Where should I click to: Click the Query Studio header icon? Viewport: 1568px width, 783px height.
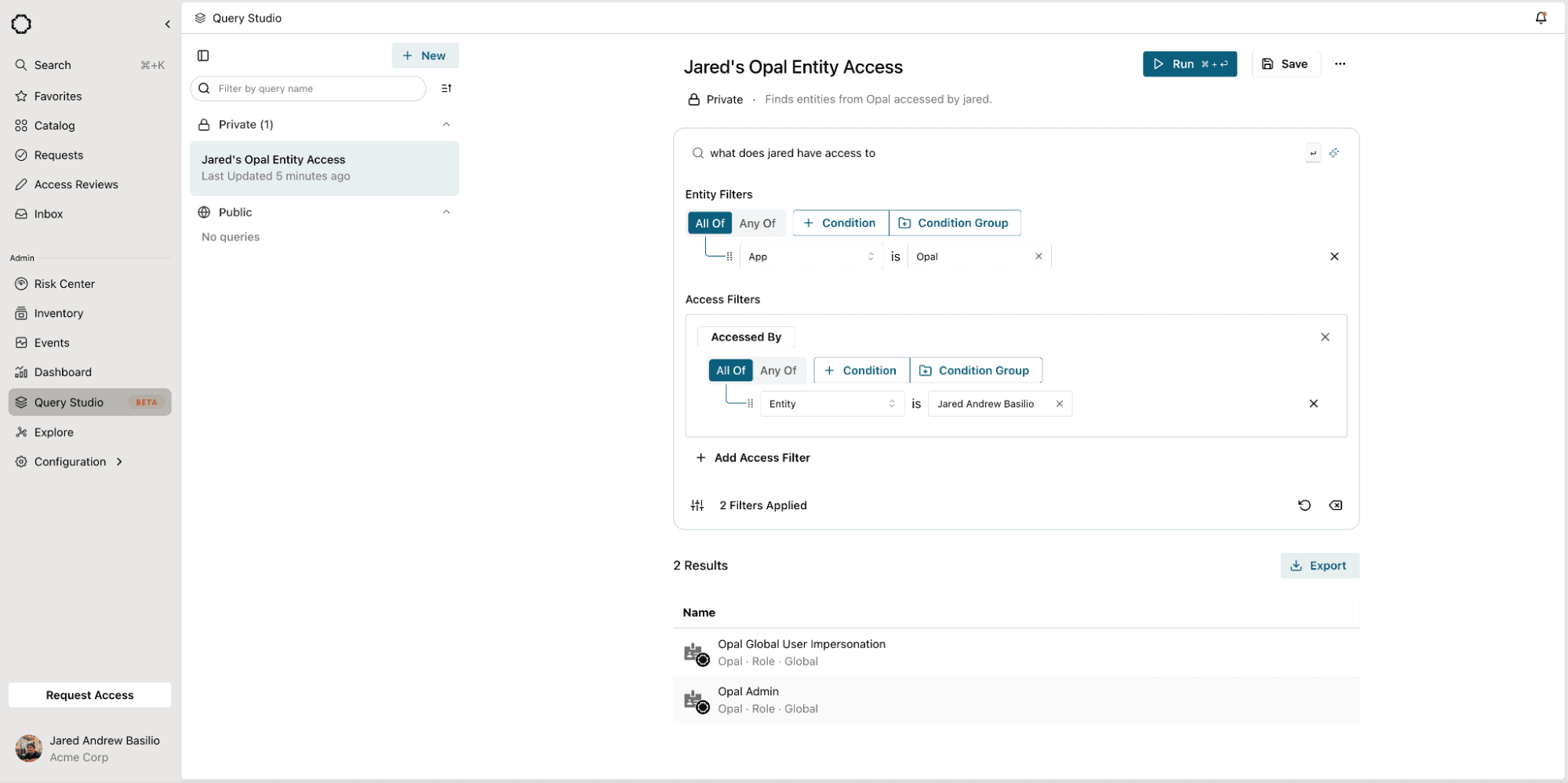pyautogui.click(x=200, y=18)
